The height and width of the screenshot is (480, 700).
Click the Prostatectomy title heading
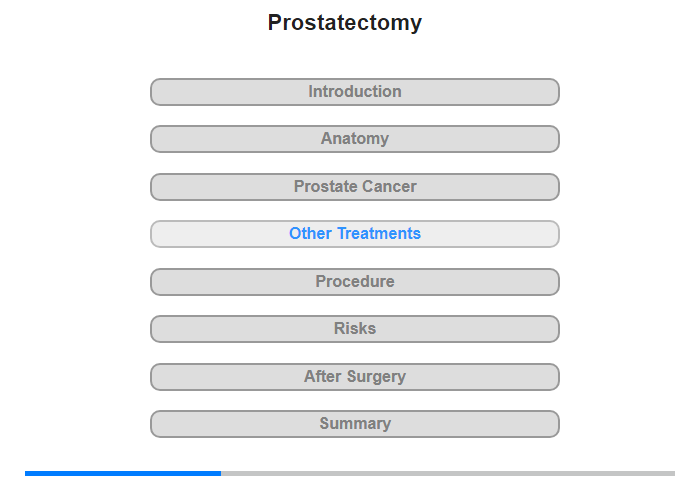click(345, 22)
